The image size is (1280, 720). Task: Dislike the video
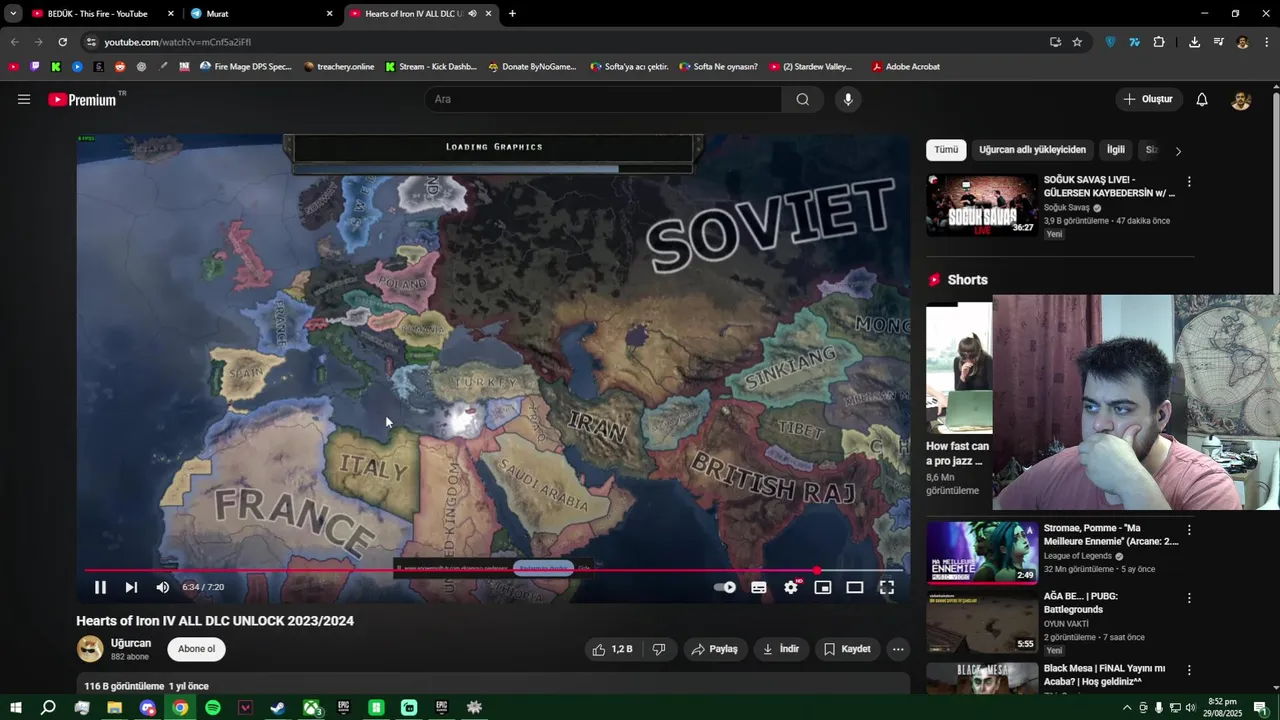pyautogui.click(x=659, y=649)
